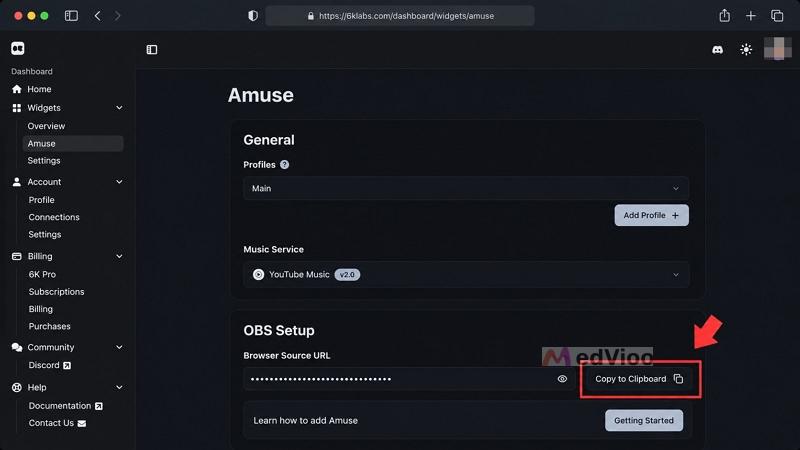Switch theme with the sun icon

[746, 49]
